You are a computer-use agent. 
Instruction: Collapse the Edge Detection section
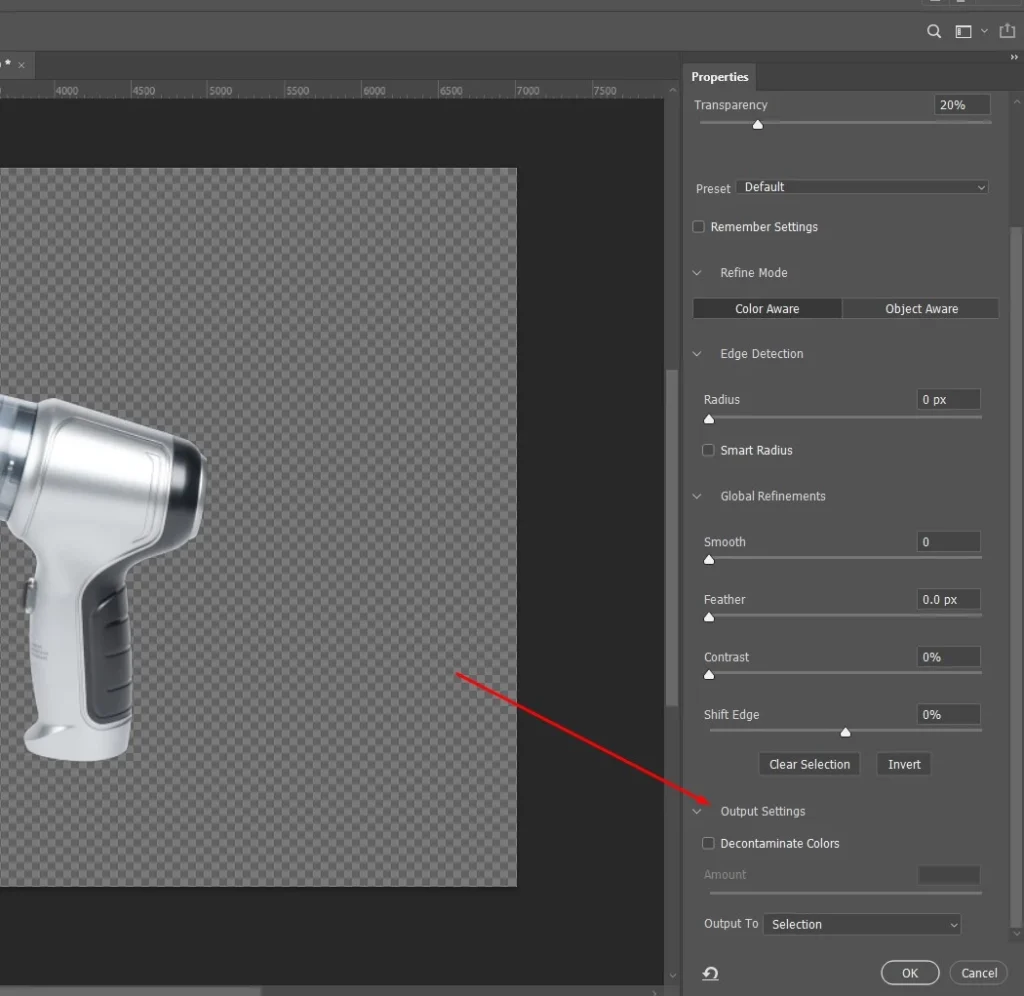[698, 354]
